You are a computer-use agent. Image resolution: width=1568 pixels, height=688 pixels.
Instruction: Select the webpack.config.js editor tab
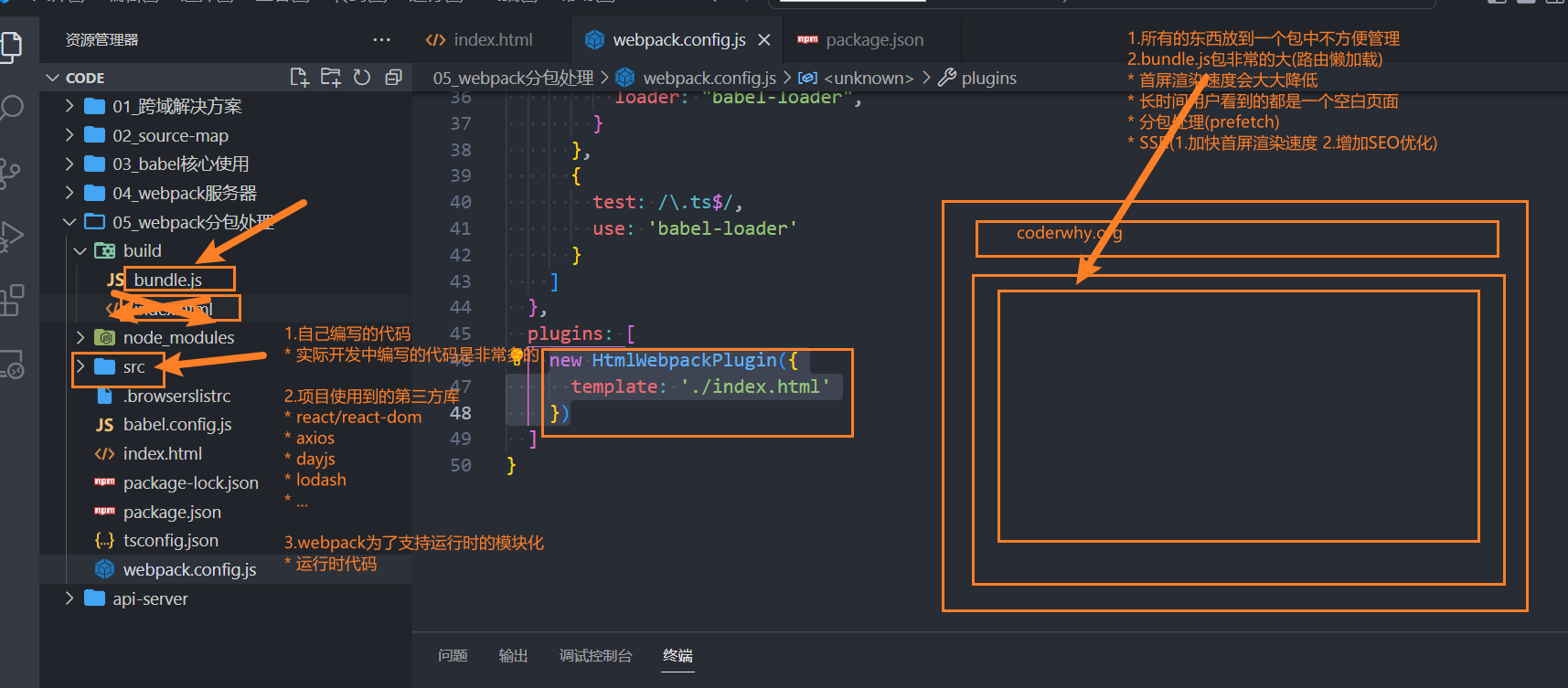click(x=678, y=40)
